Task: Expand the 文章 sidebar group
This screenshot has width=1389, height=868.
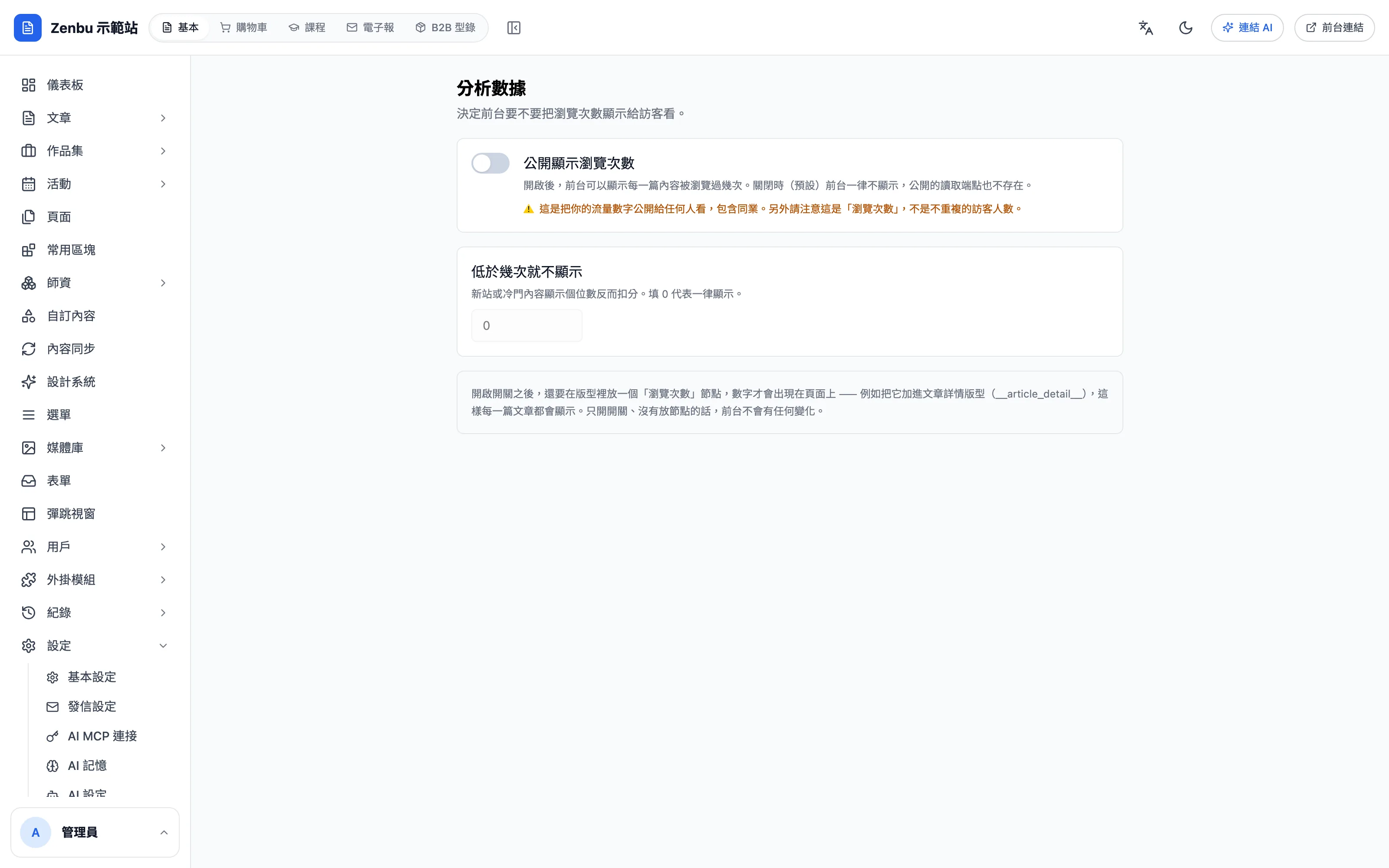Action: (x=95, y=118)
